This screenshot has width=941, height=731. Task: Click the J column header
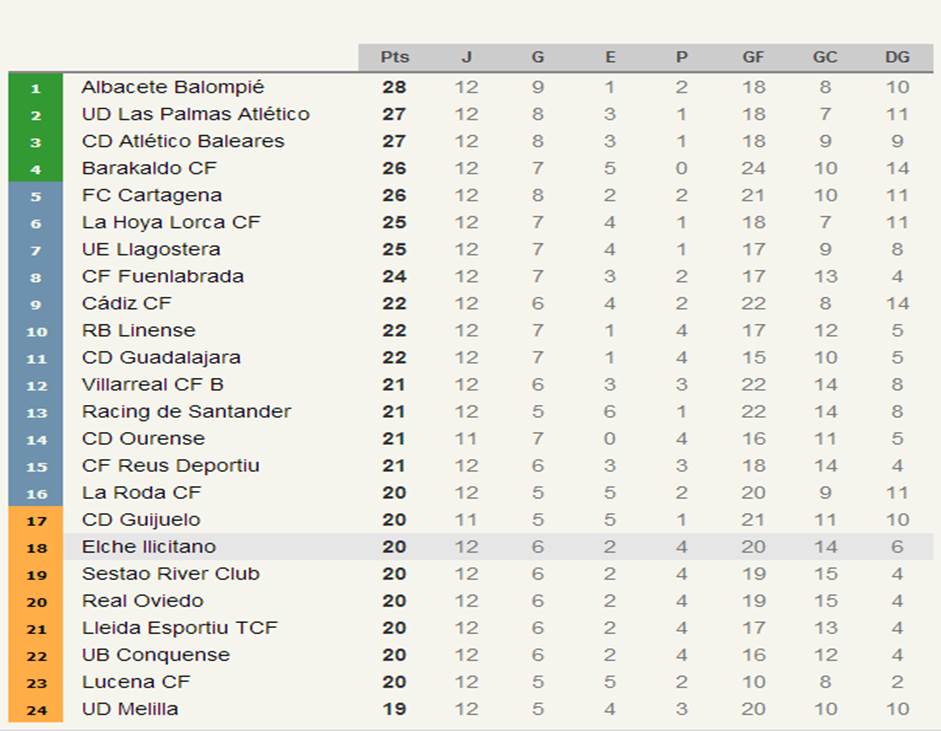click(x=466, y=57)
